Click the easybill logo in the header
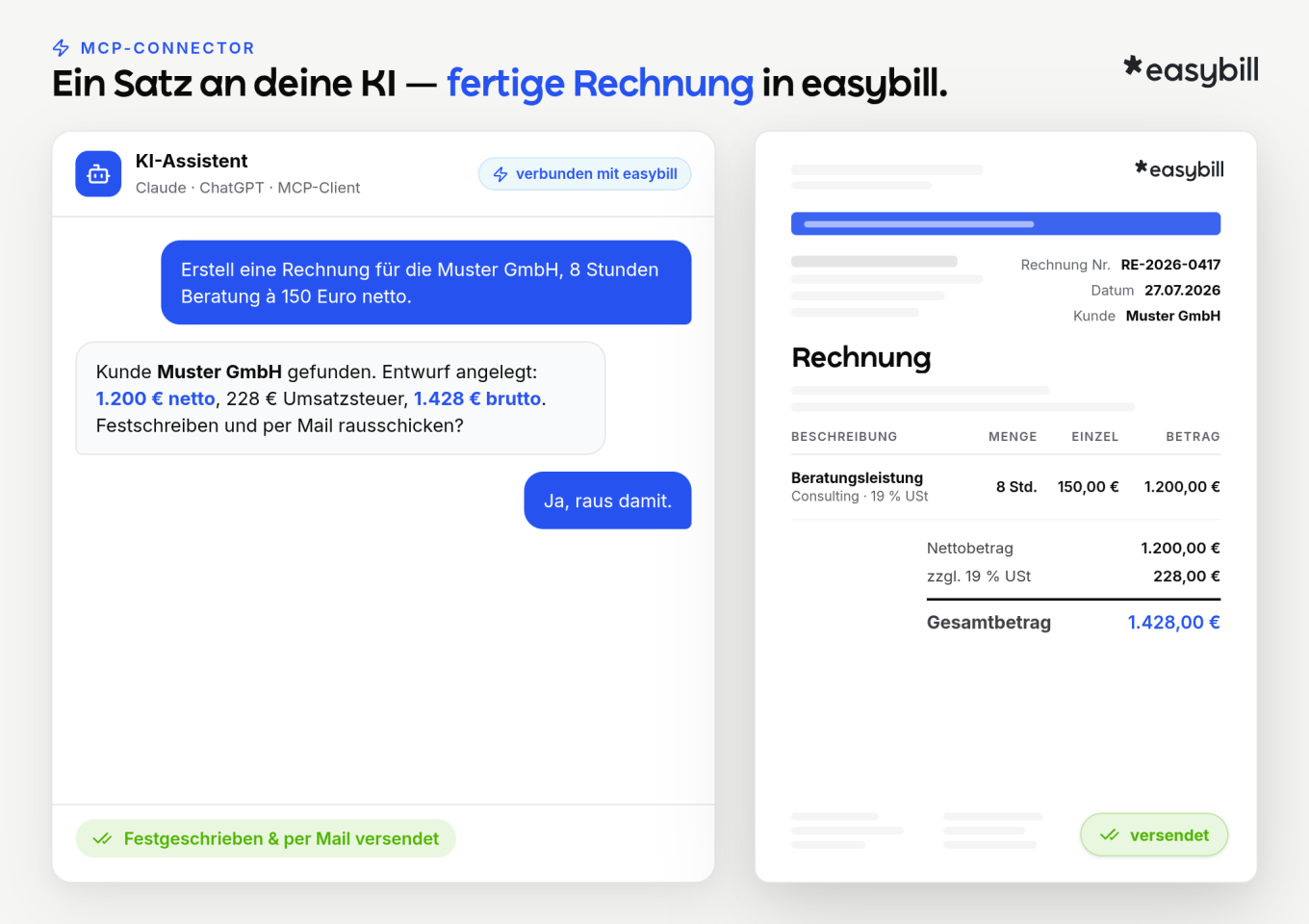 coord(1191,70)
